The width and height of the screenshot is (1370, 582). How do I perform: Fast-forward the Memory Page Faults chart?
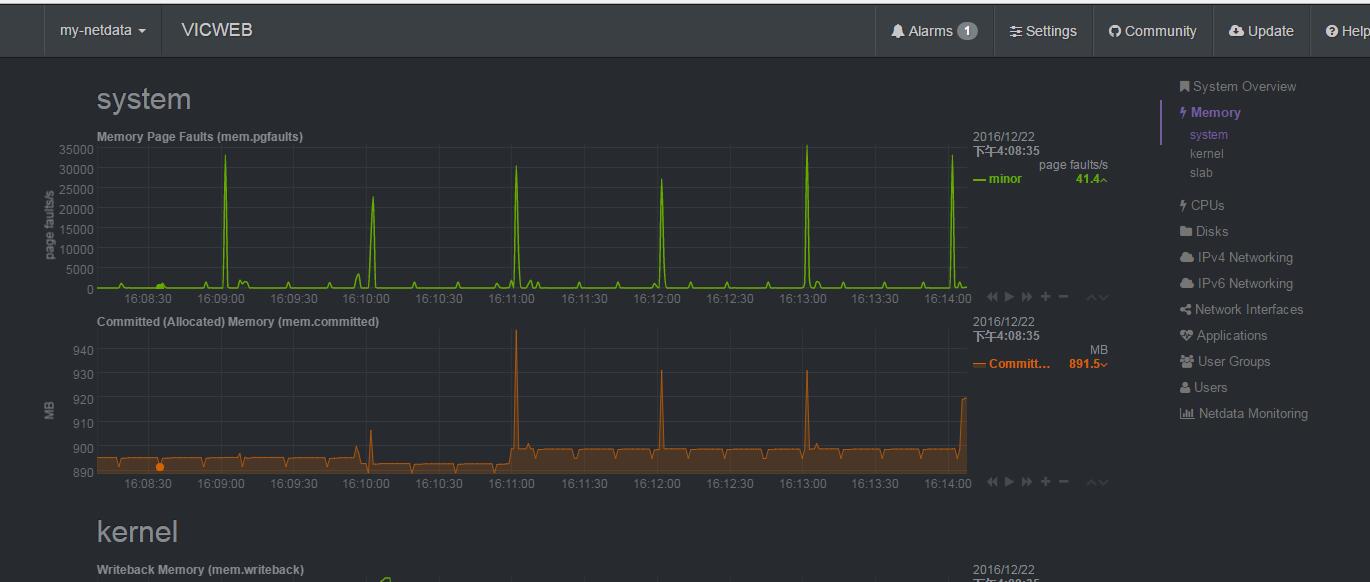(x=1027, y=297)
